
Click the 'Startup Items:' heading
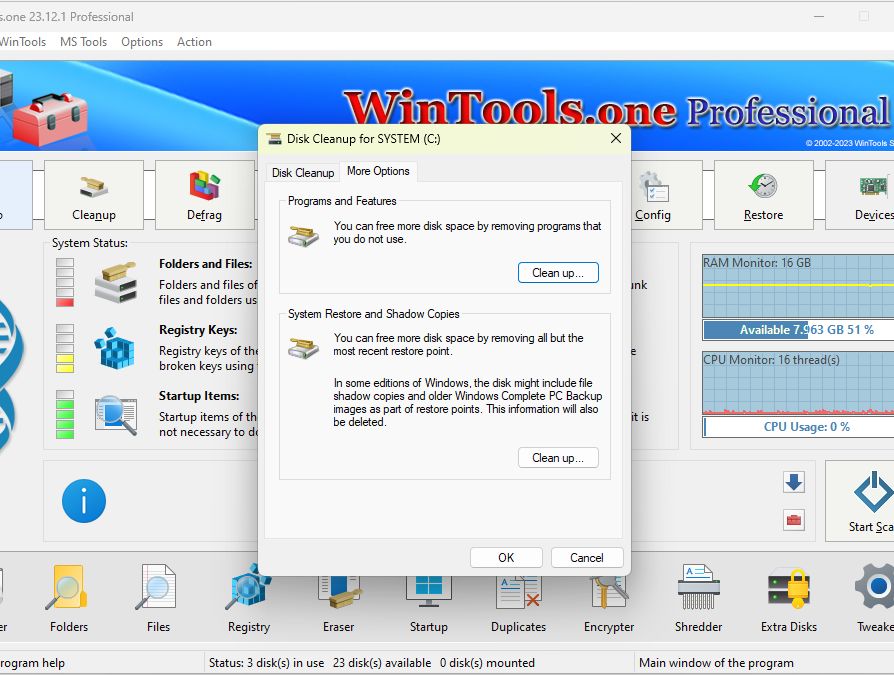tap(199, 396)
